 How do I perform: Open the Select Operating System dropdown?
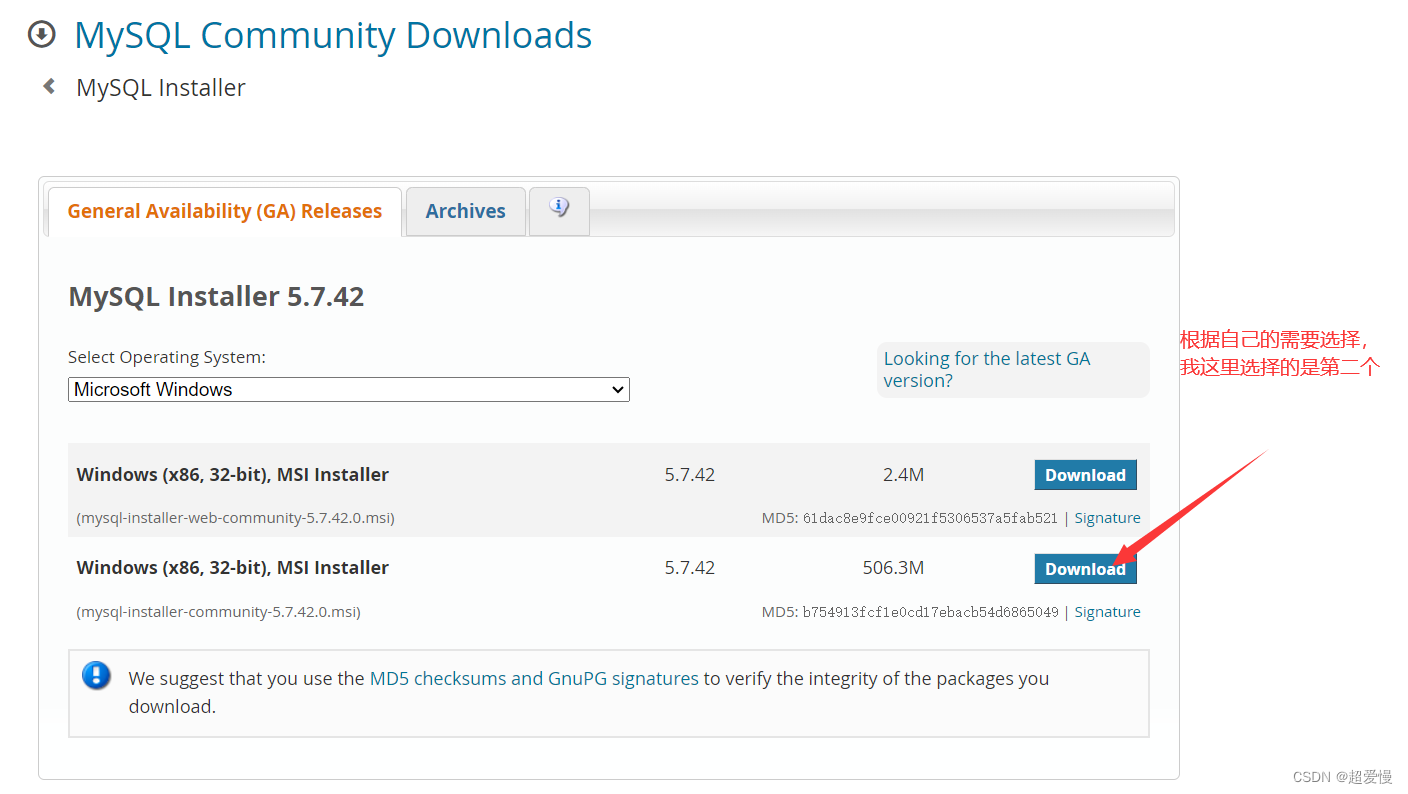pyautogui.click(x=349, y=389)
